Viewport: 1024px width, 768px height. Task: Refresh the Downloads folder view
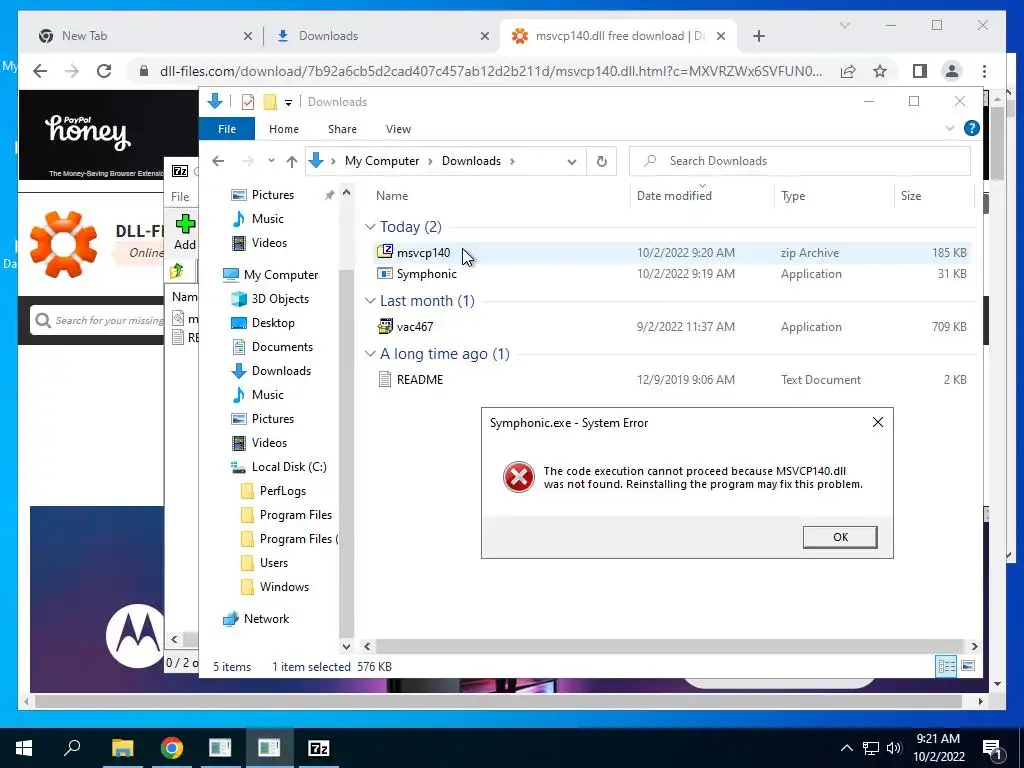601,161
